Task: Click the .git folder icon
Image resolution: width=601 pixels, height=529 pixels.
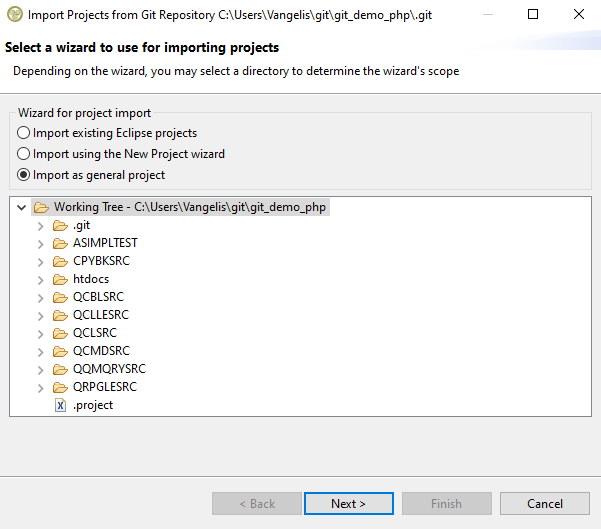Action: click(60, 225)
